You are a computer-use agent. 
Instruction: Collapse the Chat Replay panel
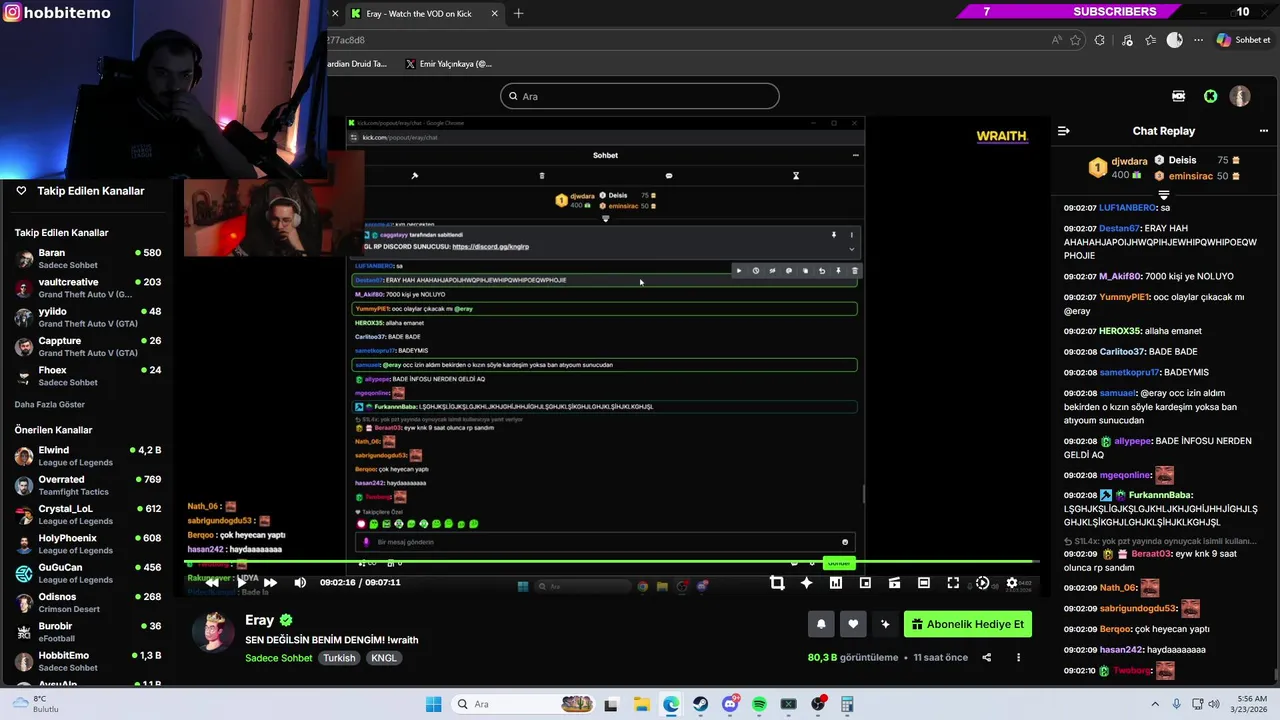click(x=1064, y=131)
